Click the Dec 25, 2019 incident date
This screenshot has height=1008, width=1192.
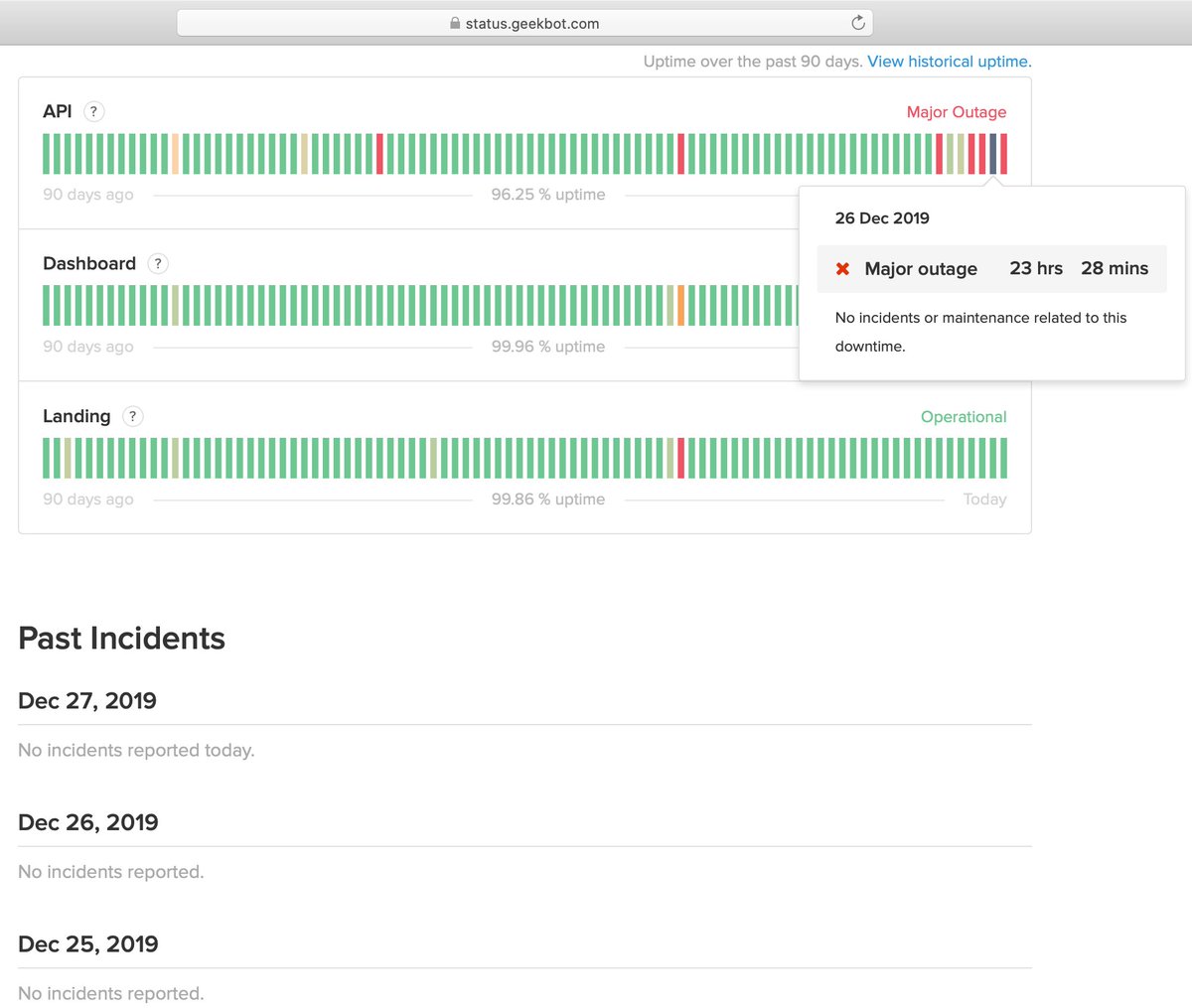pos(88,944)
